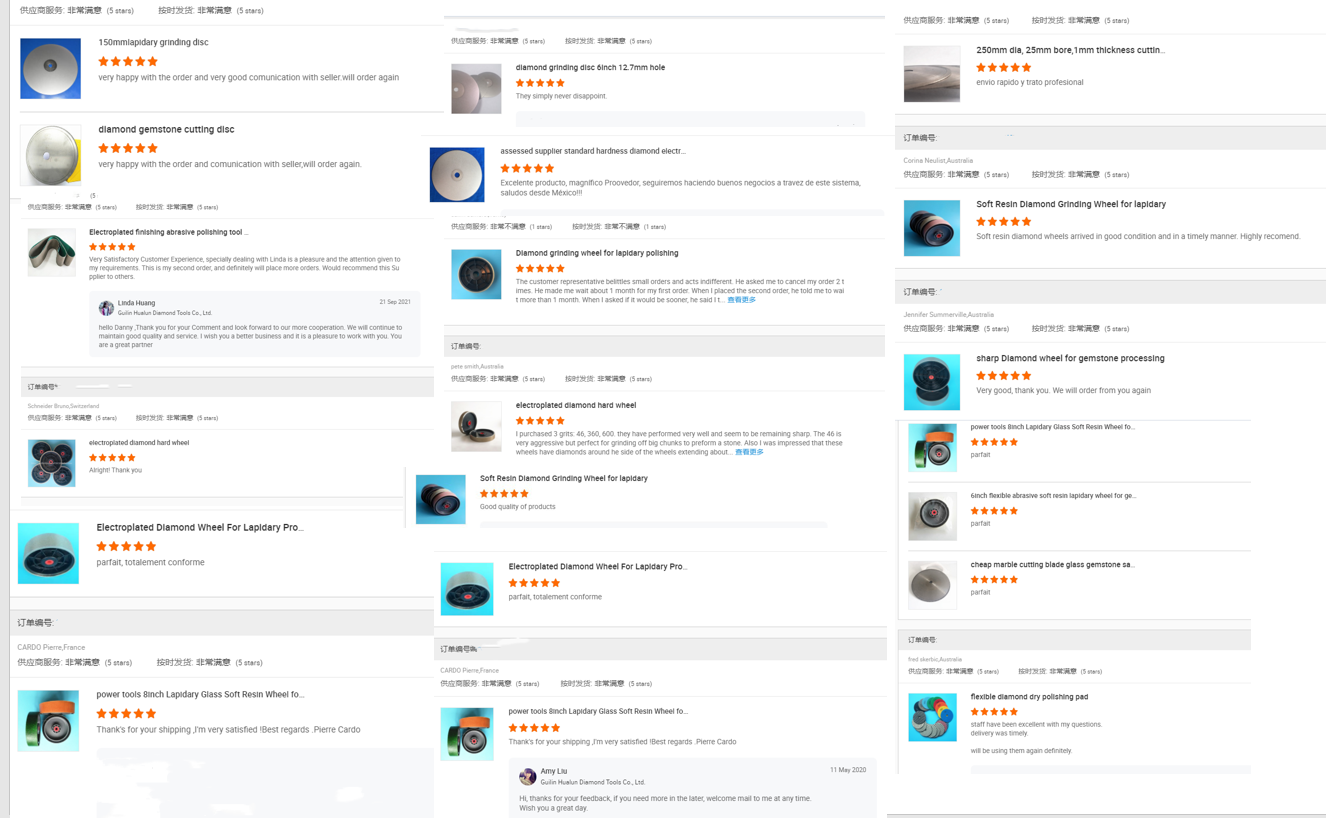This screenshot has height=818, width=1326.
Task: Open diamond grinding disc 6inch 12.7mm hole link
Action: point(590,67)
